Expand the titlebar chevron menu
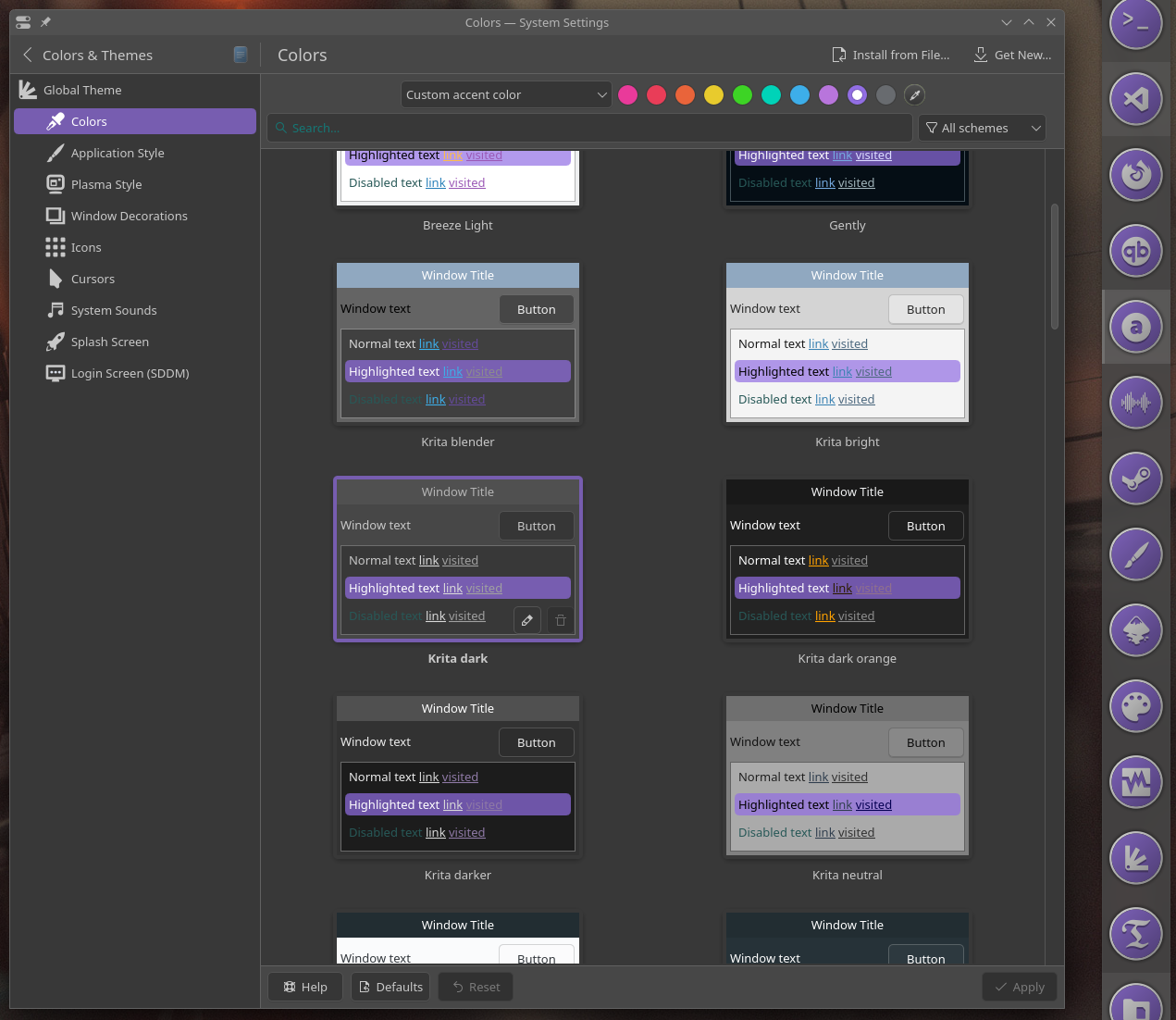The width and height of the screenshot is (1176, 1020). pyautogui.click(x=1006, y=22)
